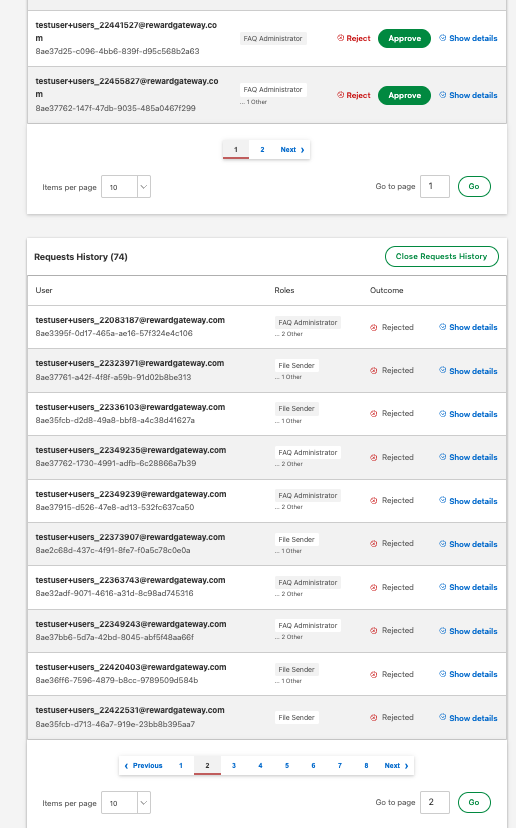Show details for user 22373907
The height and width of the screenshot is (828, 516).
tap(468, 544)
